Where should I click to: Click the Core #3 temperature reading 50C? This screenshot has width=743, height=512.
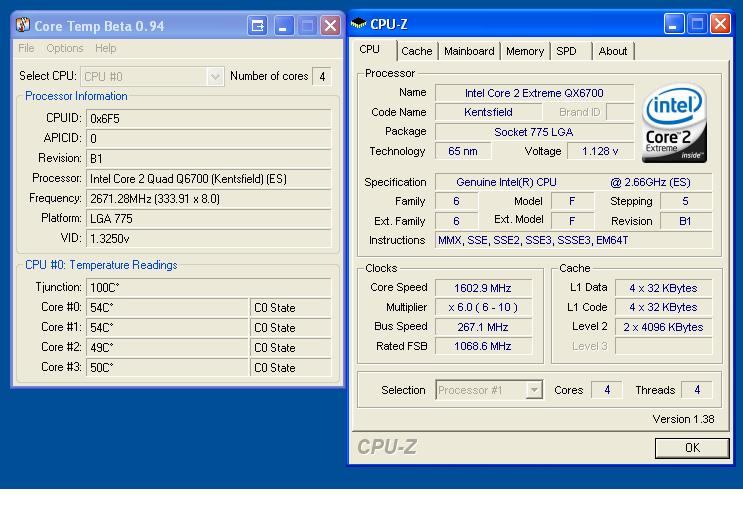click(x=167, y=368)
